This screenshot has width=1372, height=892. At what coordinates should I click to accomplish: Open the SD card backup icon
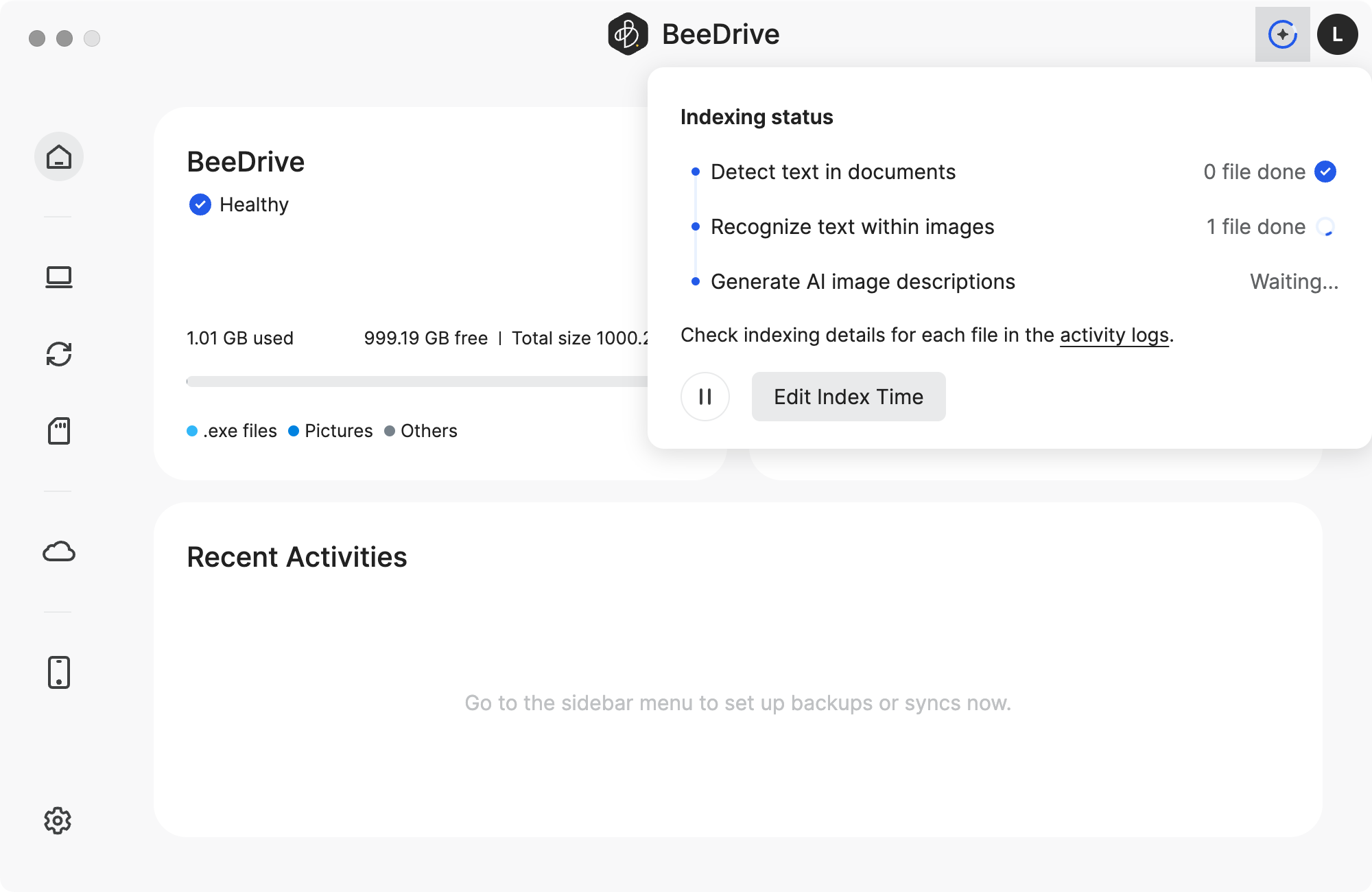[59, 431]
